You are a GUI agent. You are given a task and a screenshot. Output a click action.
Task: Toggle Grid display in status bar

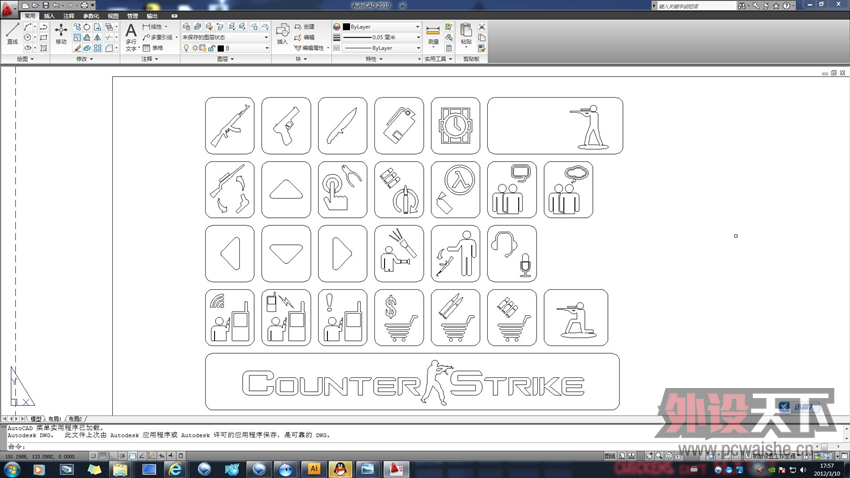[103, 456]
